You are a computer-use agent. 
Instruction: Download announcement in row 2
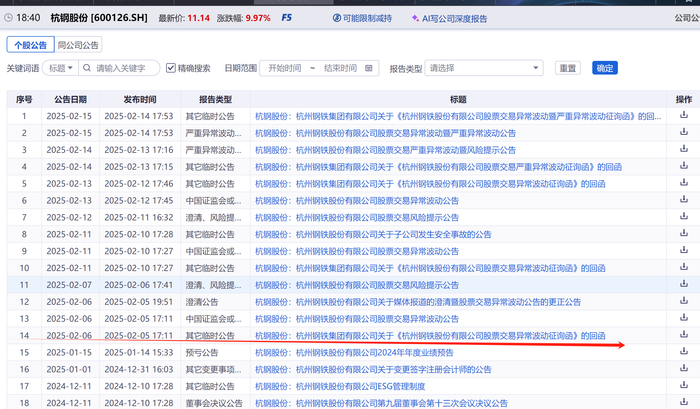(x=683, y=132)
